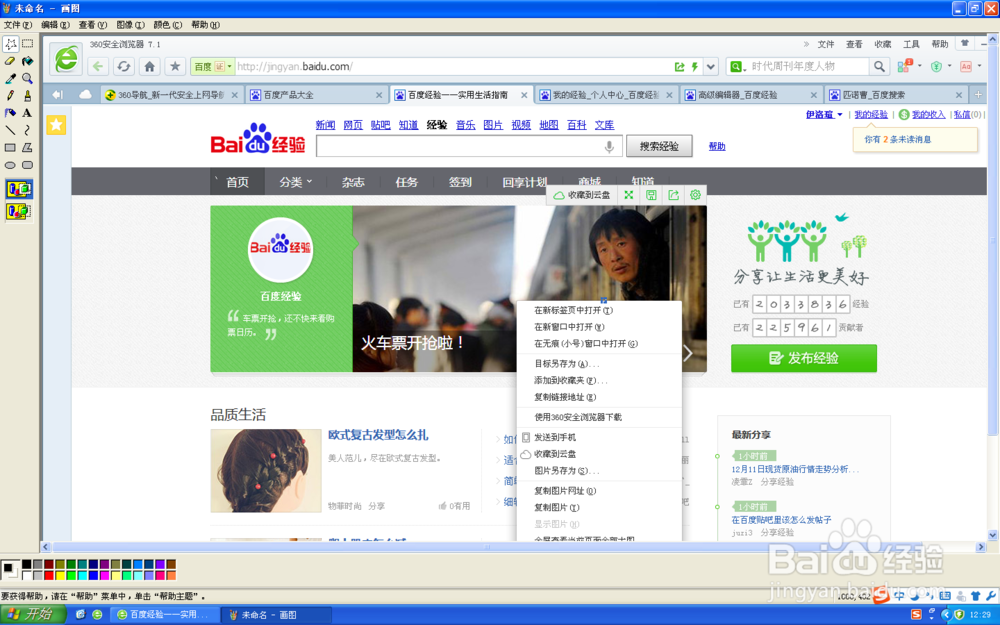Select the Rounded Rectangle shape tool
The width and height of the screenshot is (1000, 625).
point(27,165)
